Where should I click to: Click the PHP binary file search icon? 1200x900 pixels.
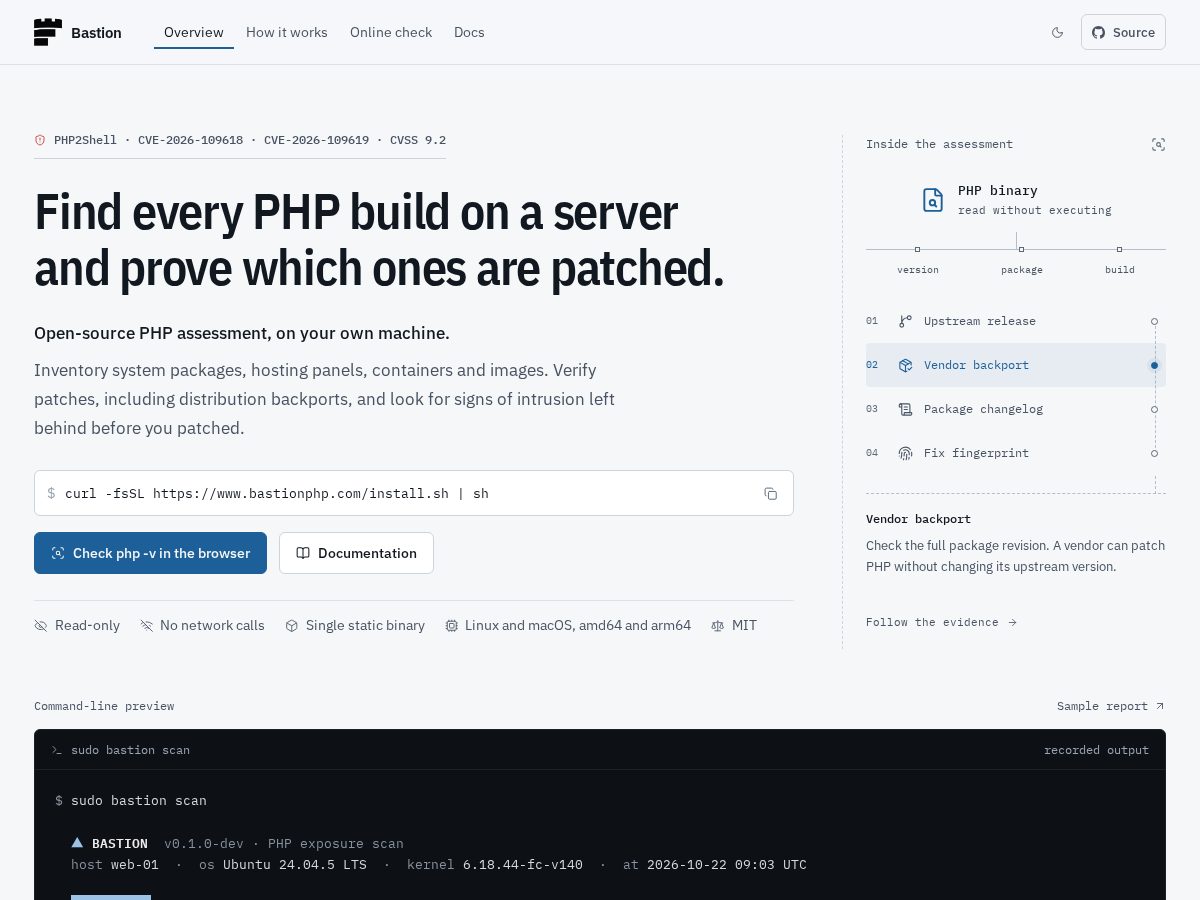click(x=932, y=200)
